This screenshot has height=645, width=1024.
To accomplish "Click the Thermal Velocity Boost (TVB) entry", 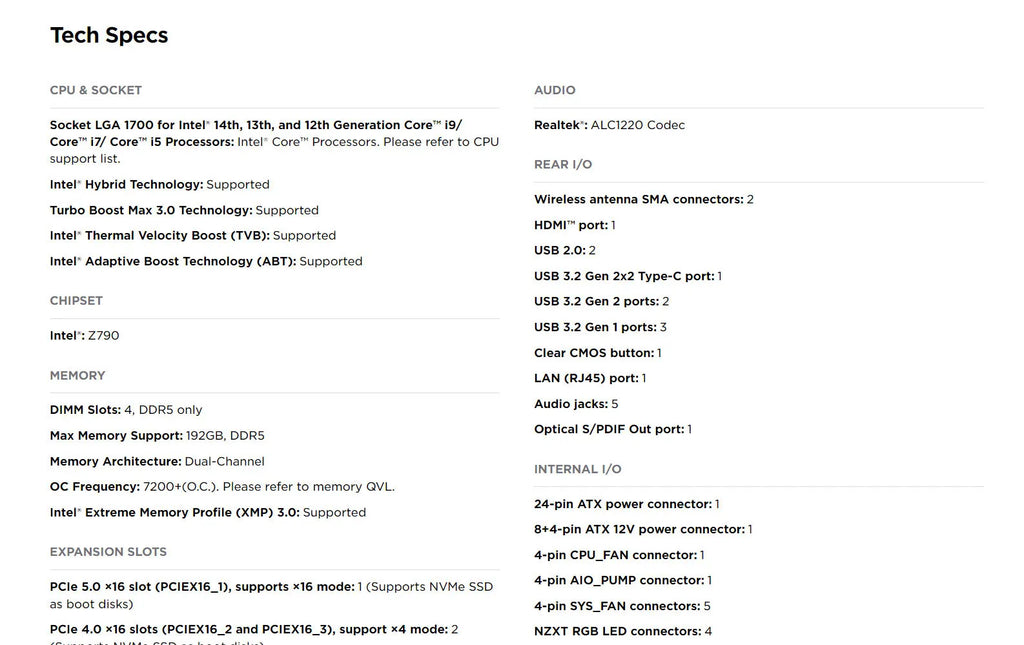I will point(192,235).
